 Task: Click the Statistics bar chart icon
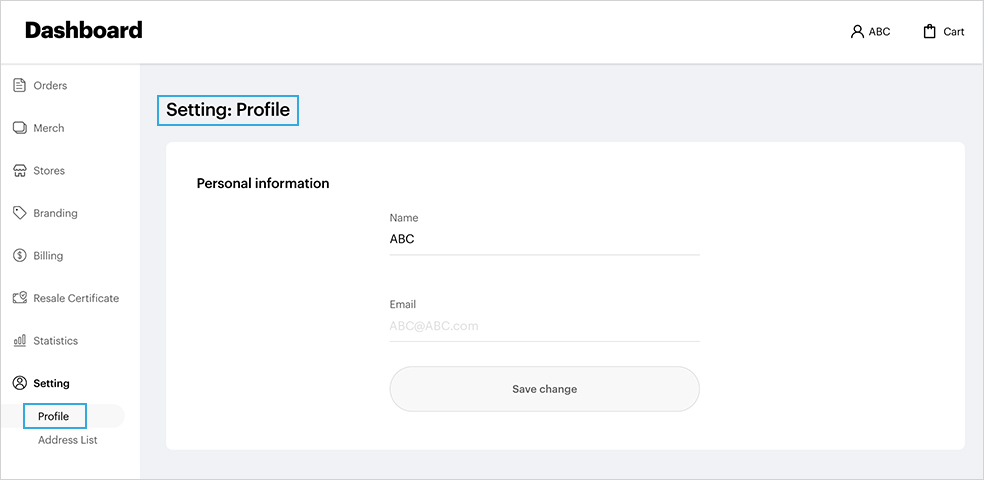coord(19,341)
